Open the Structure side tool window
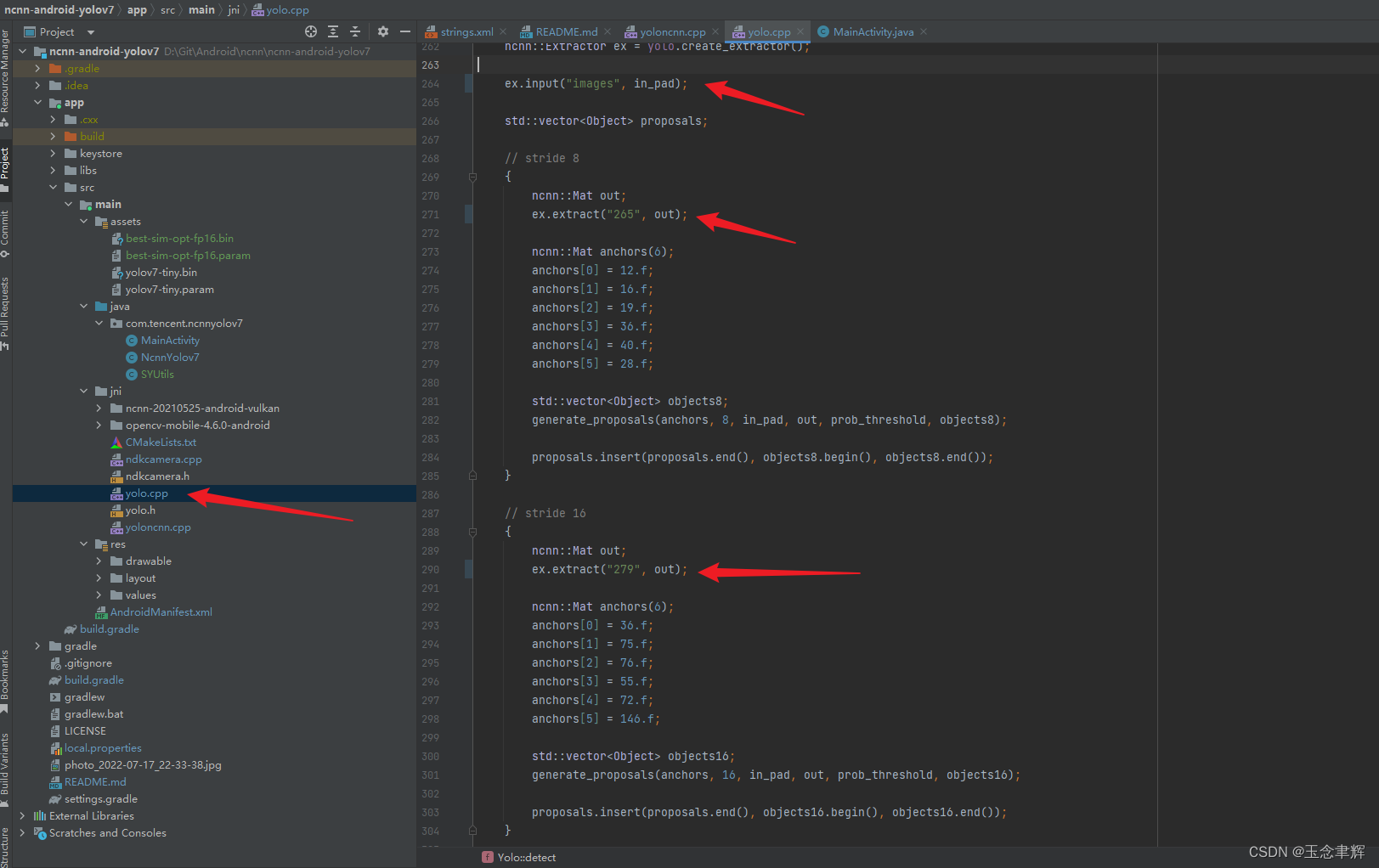 click(x=5, y=846)
